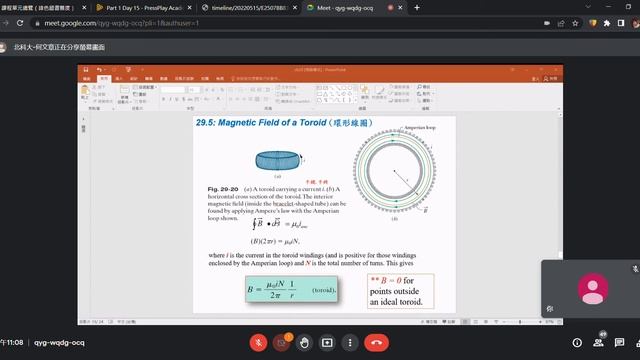Share this page via the share icon

click(x=561, y=23)
